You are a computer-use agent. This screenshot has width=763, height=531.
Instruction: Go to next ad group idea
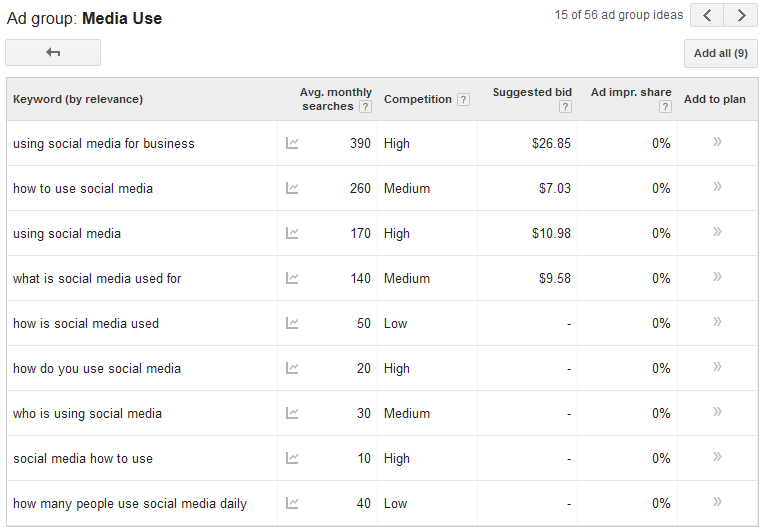coord(741,15)
